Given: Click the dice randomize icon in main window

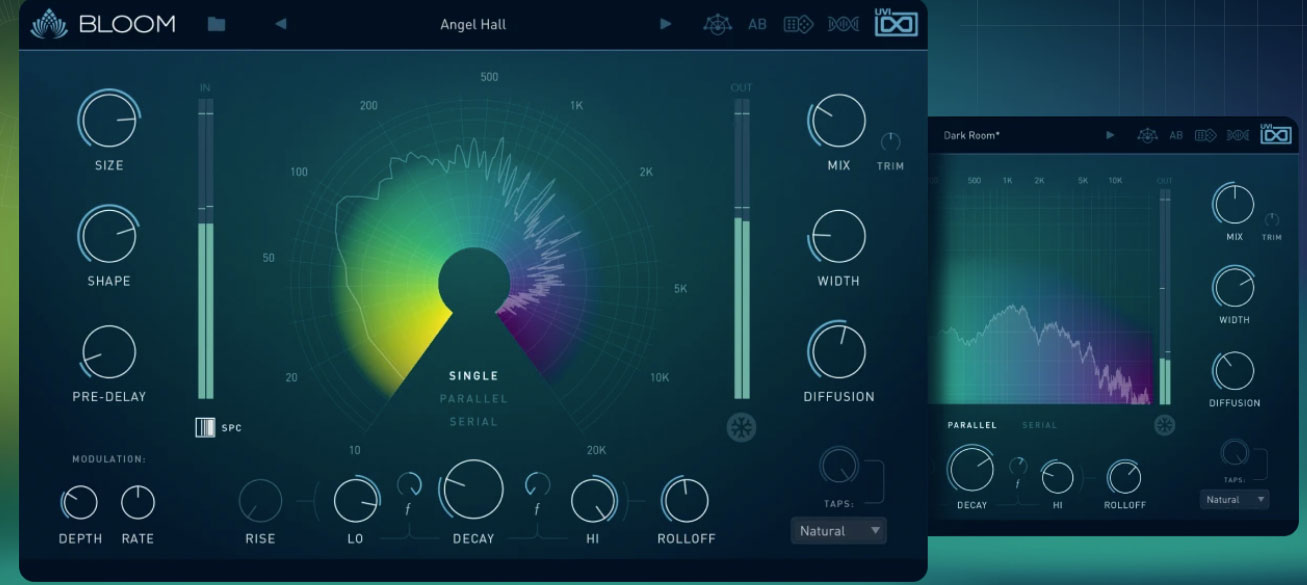Looking at the screenshot, I should [x=798, y=24].
